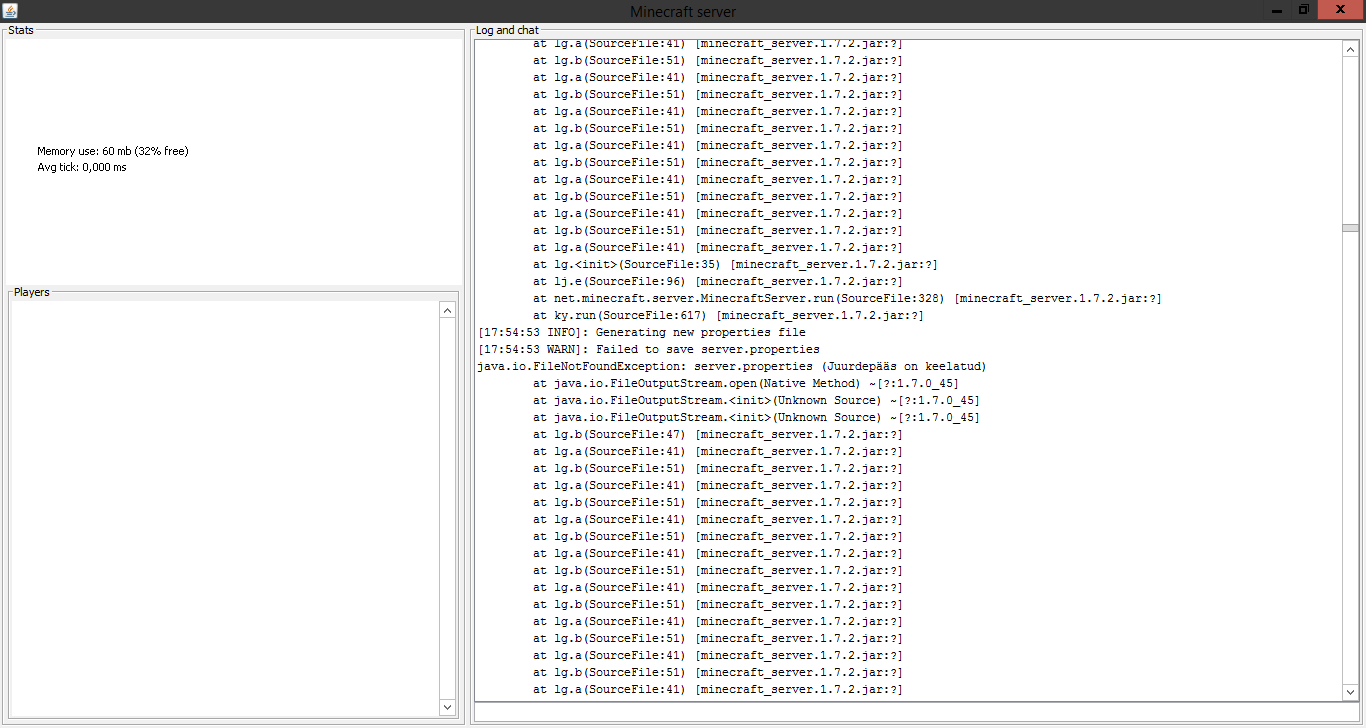Click the "Memory use: 60 mb (32% free)" text

[113, 151]
